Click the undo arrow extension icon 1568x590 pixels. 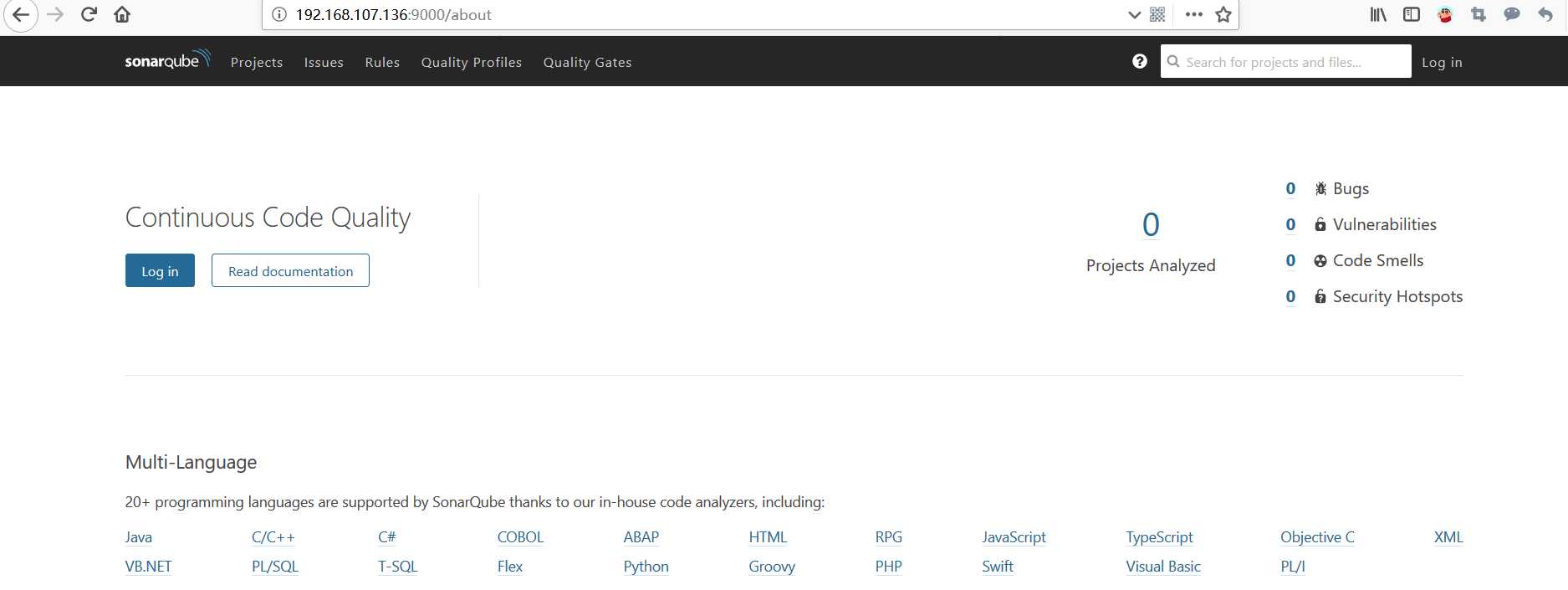1545,14
